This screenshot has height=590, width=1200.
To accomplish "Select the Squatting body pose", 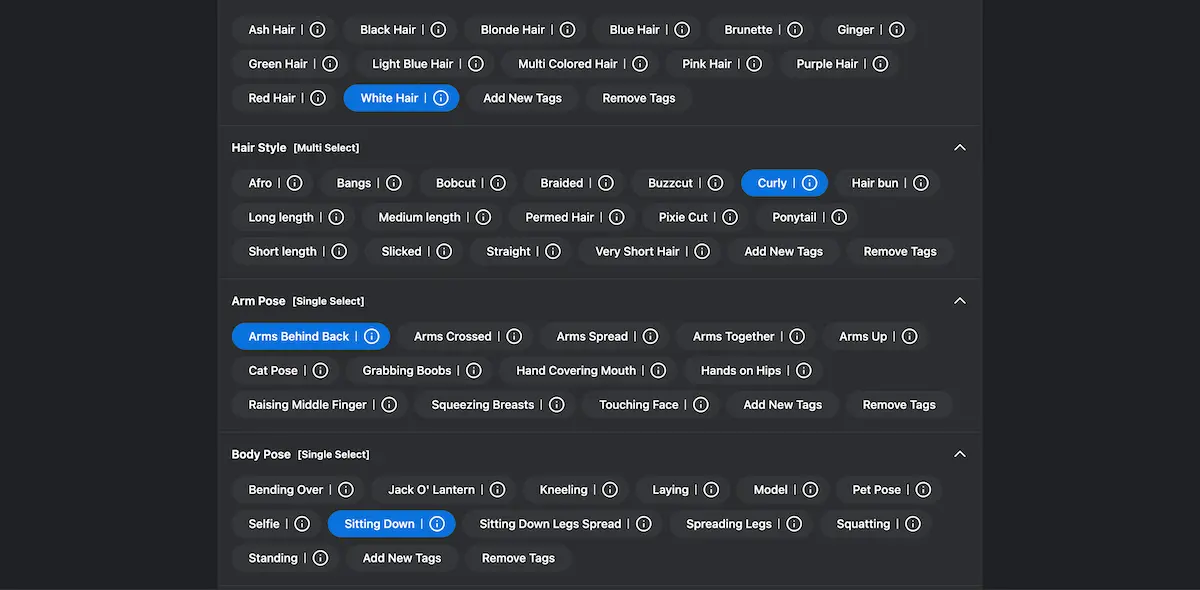I will 862,524.
